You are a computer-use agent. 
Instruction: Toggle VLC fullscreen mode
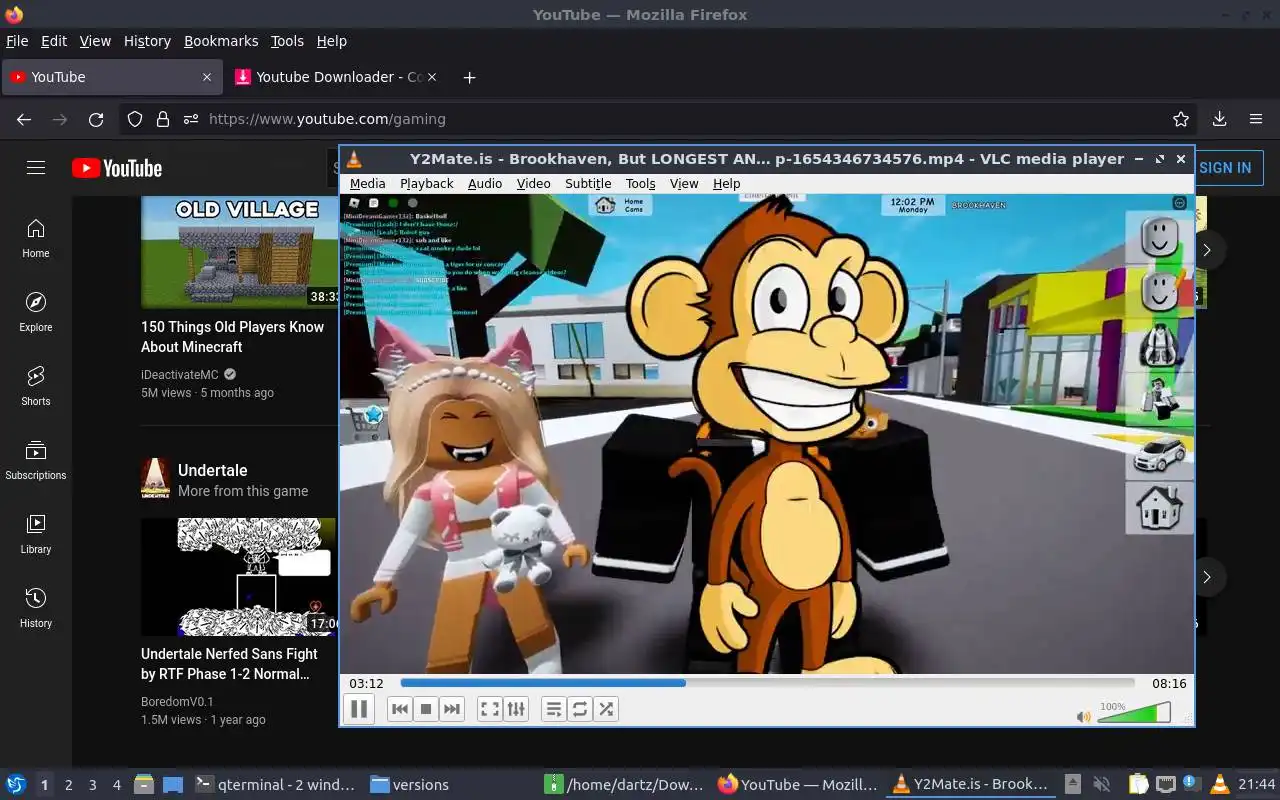pyautogui.click(x=490, y=709)
